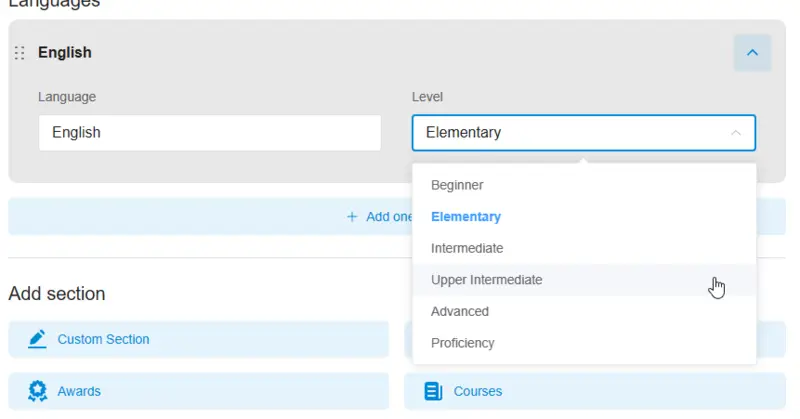
Task: Choose Proficiency from the level options
Action: 463,343
